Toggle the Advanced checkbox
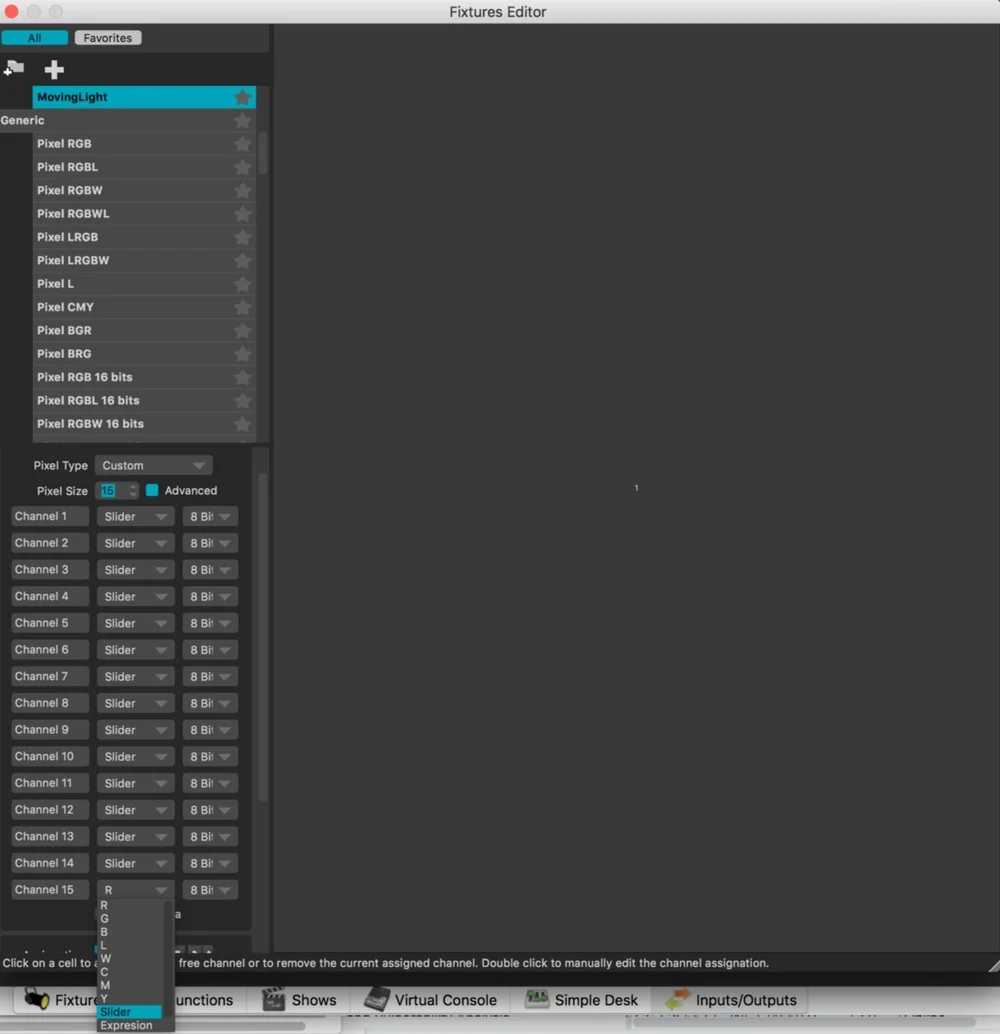This screenshot has height=1034, width=1000. tap(152, 490)
